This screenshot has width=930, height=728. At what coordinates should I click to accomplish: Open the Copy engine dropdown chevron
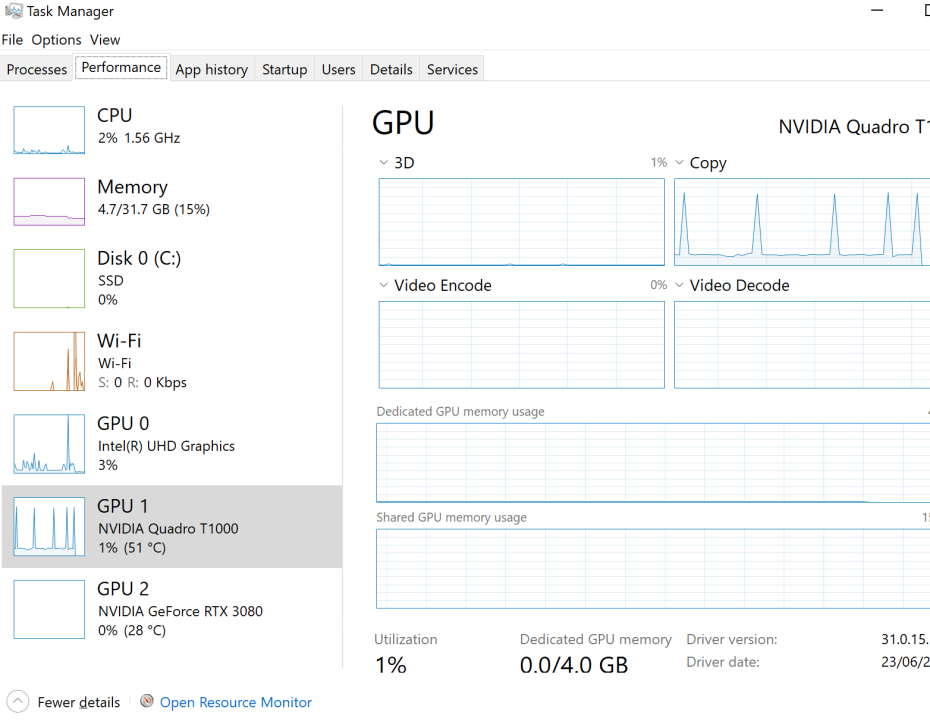(x=680, y=163)
